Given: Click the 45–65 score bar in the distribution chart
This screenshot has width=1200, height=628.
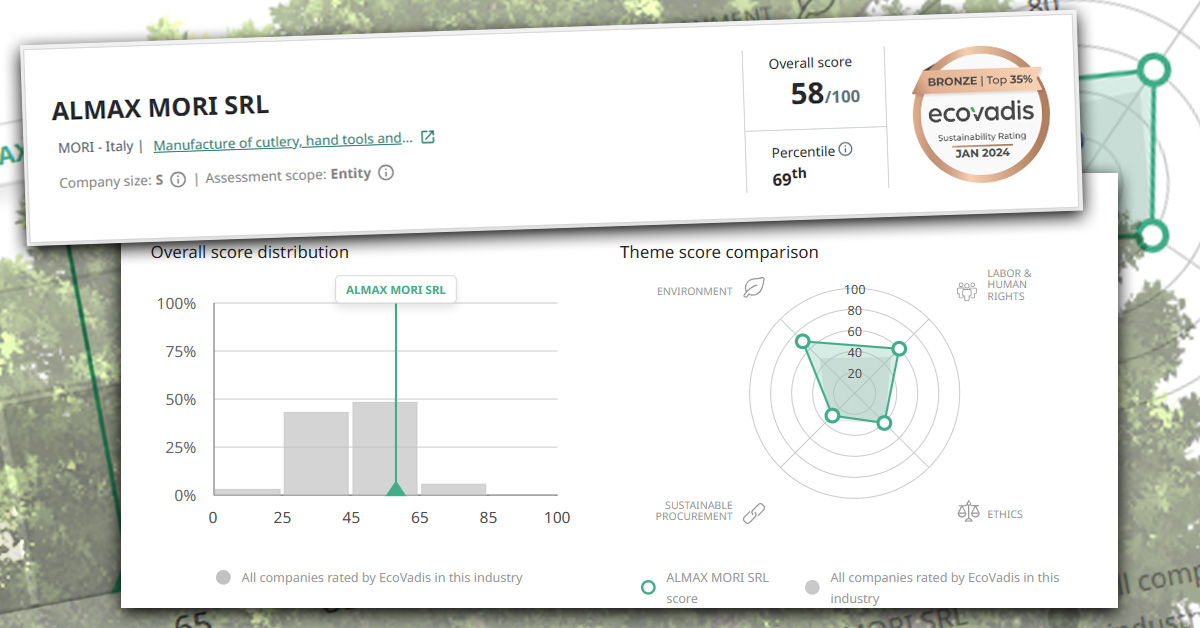Looking at the screenshot, I should click(x=385, y=448).
